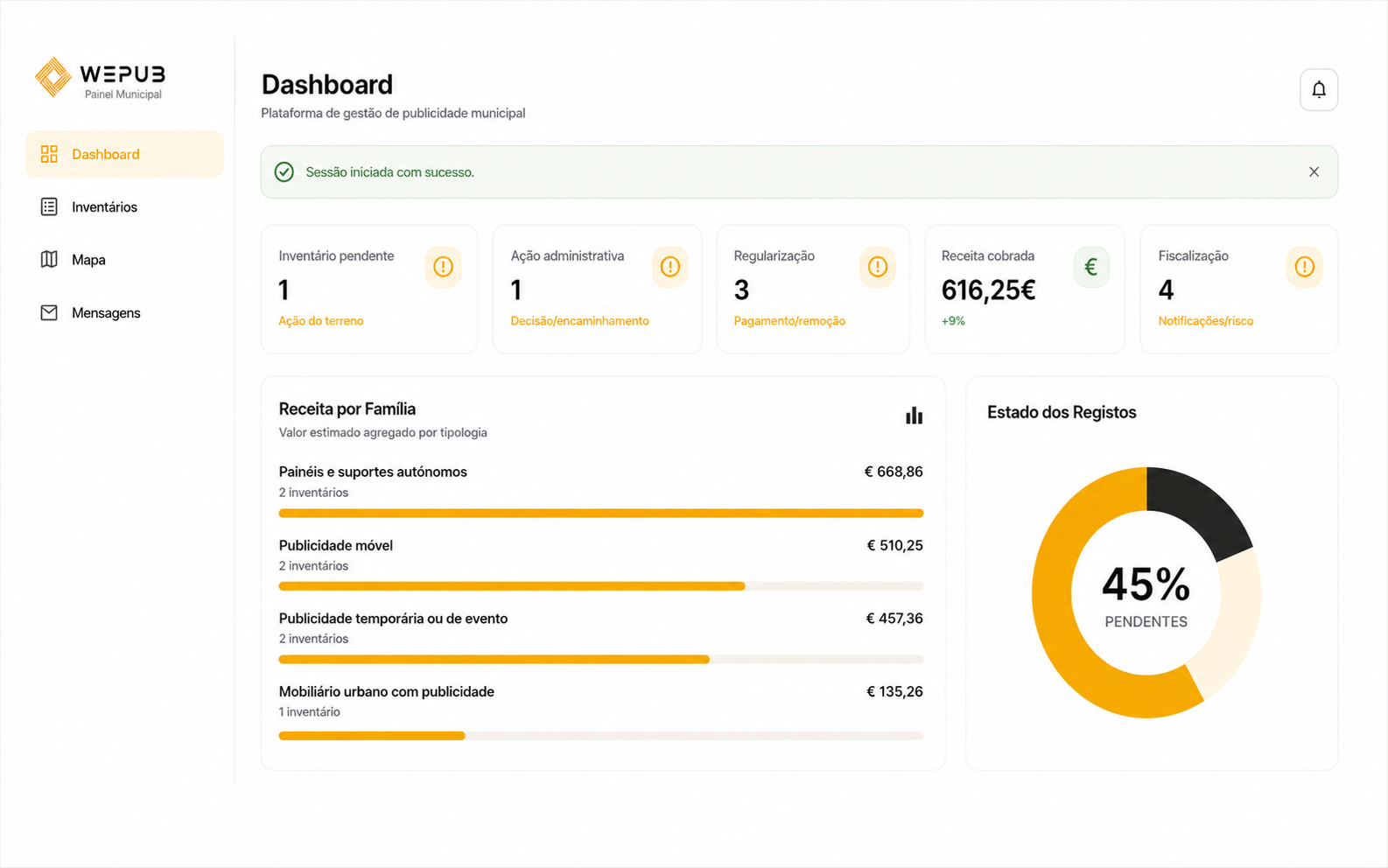This screenshot has width=1388, height=868.
Task: Click the bar chart icon in Receita por Família
Action: tap(914, 416)
